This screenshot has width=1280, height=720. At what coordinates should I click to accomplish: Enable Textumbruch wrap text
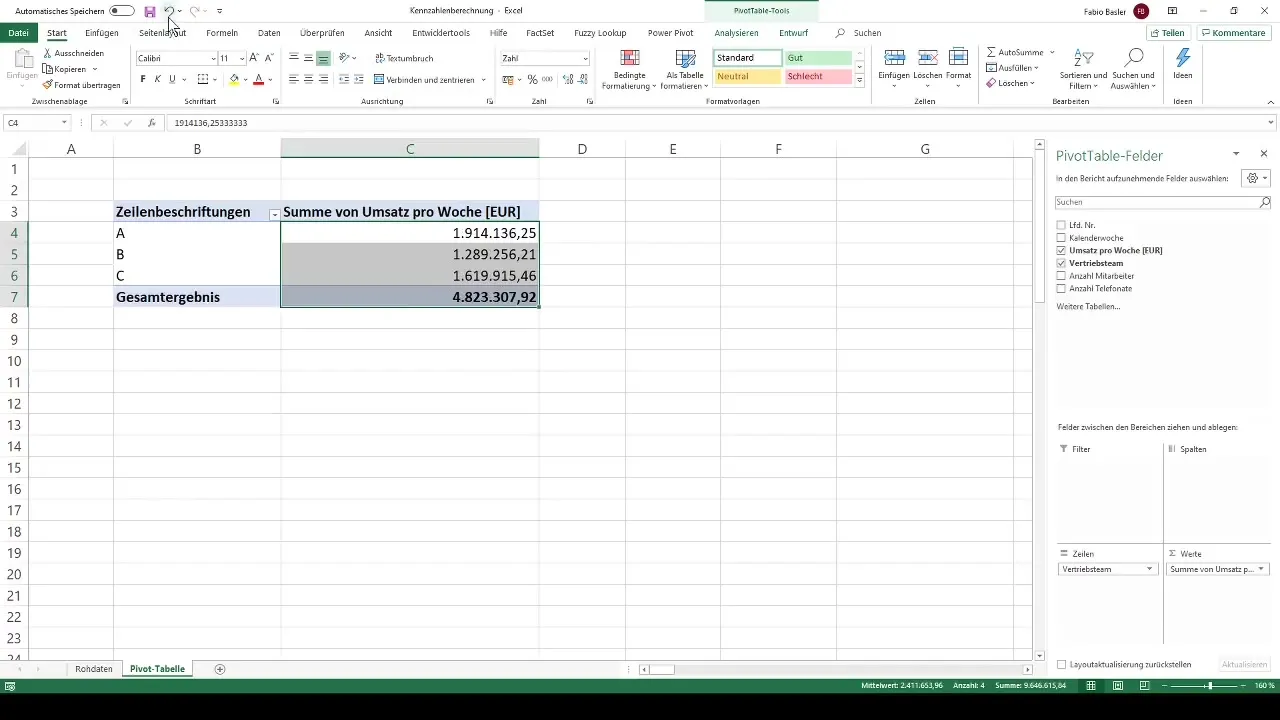pos(404,58)
